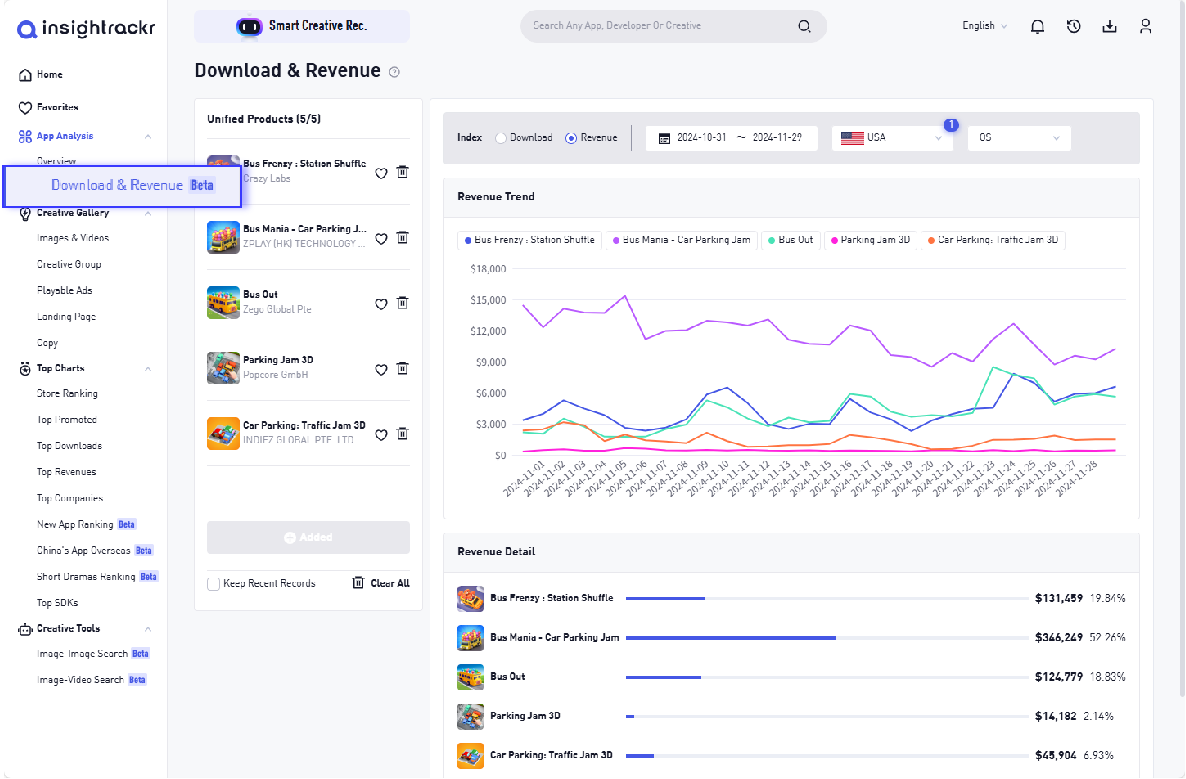
Task: Open the OS platform dropdown
Action: 1019,138
